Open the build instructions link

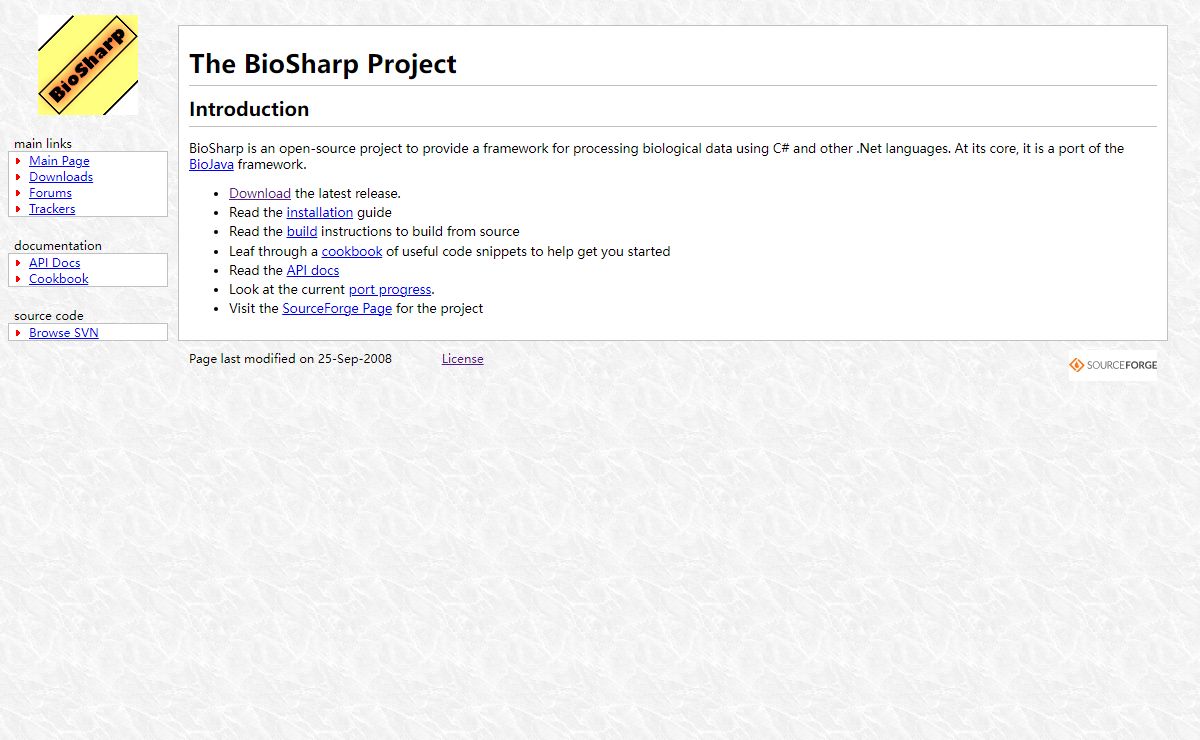(302, 232)
